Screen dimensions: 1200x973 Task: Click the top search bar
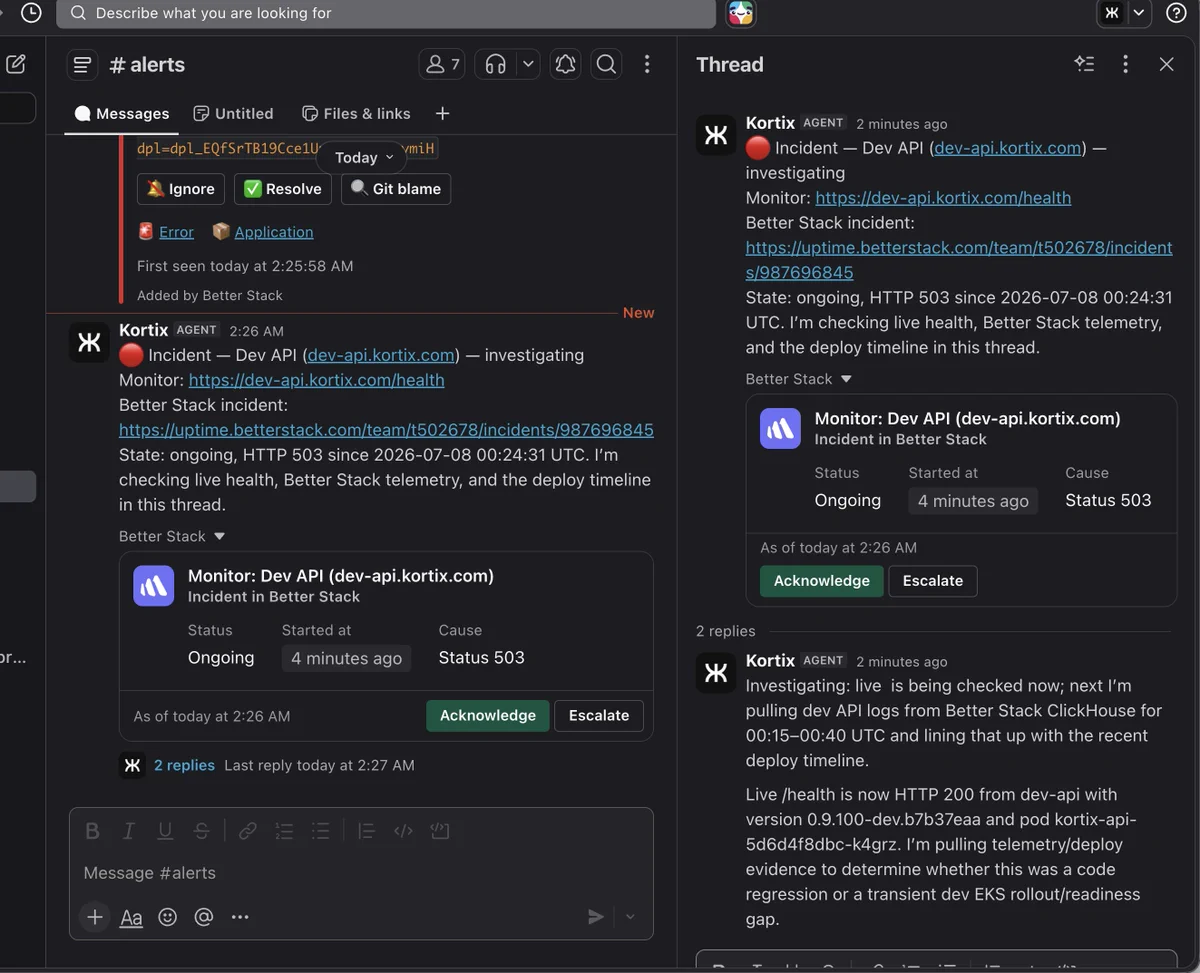click(386, 14)
